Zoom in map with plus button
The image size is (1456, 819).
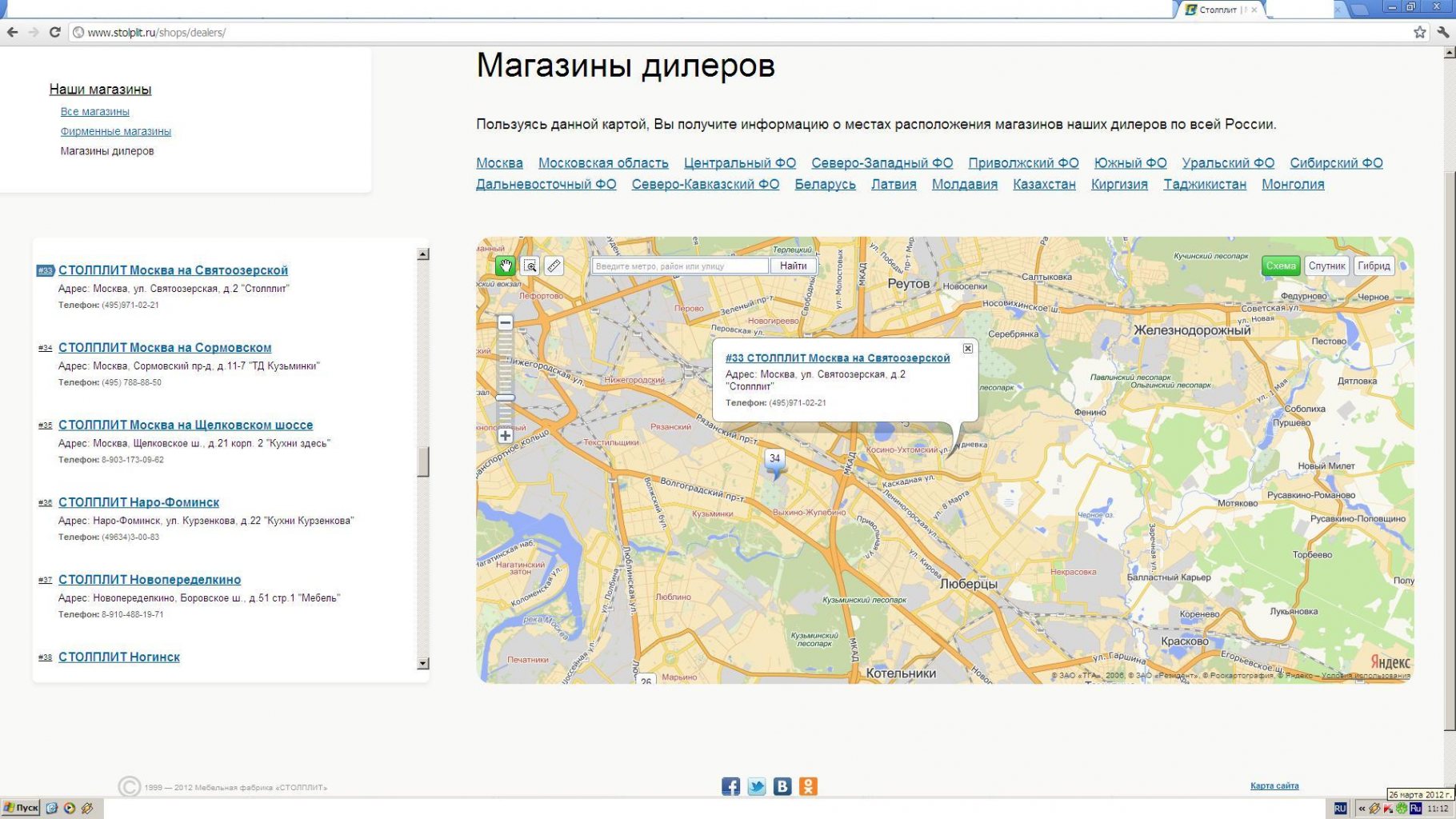tap(505, 436)
